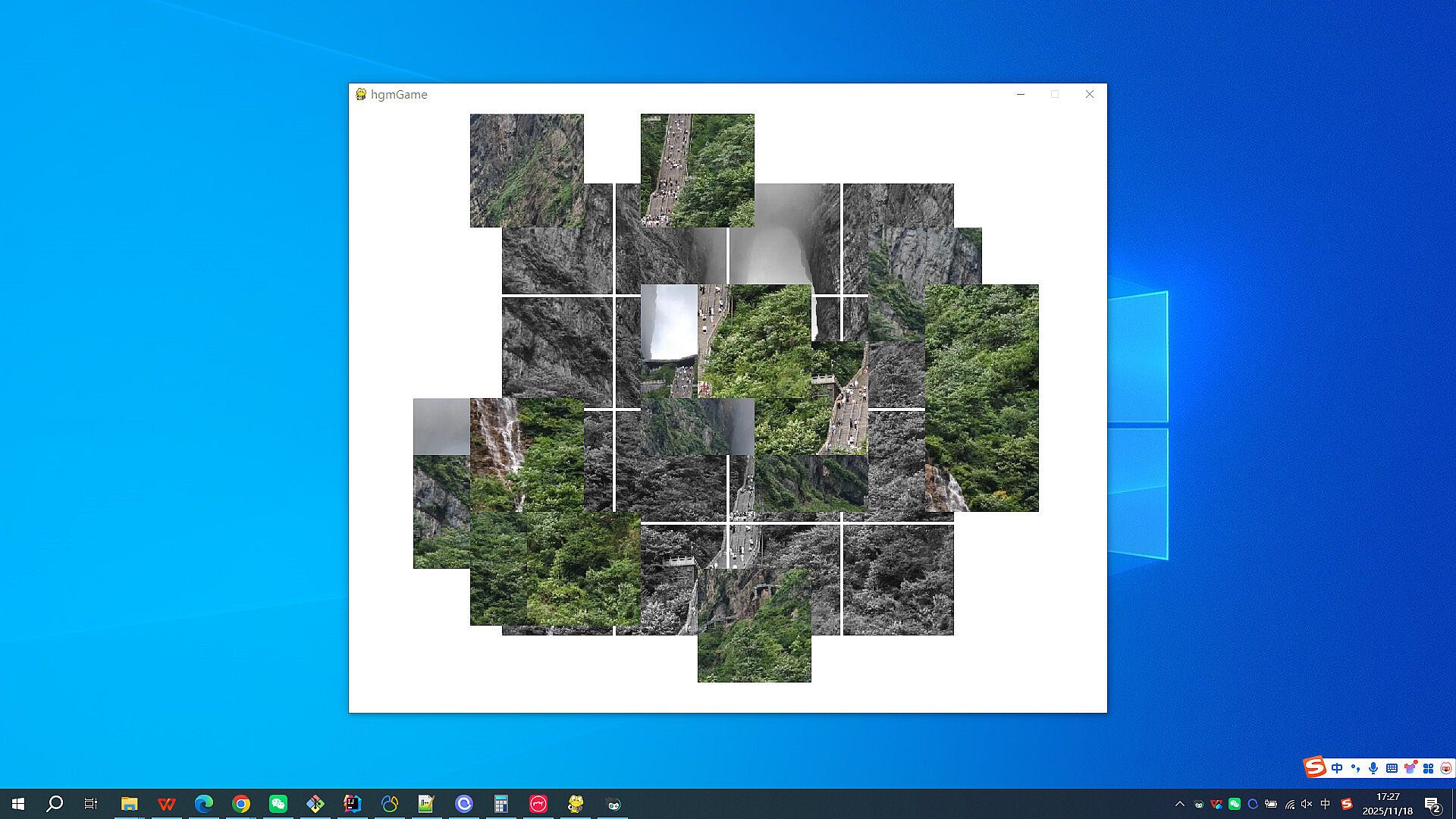Open the clock and date flyout
Screen dimensions: 1456x819
tap(1387, 804)
